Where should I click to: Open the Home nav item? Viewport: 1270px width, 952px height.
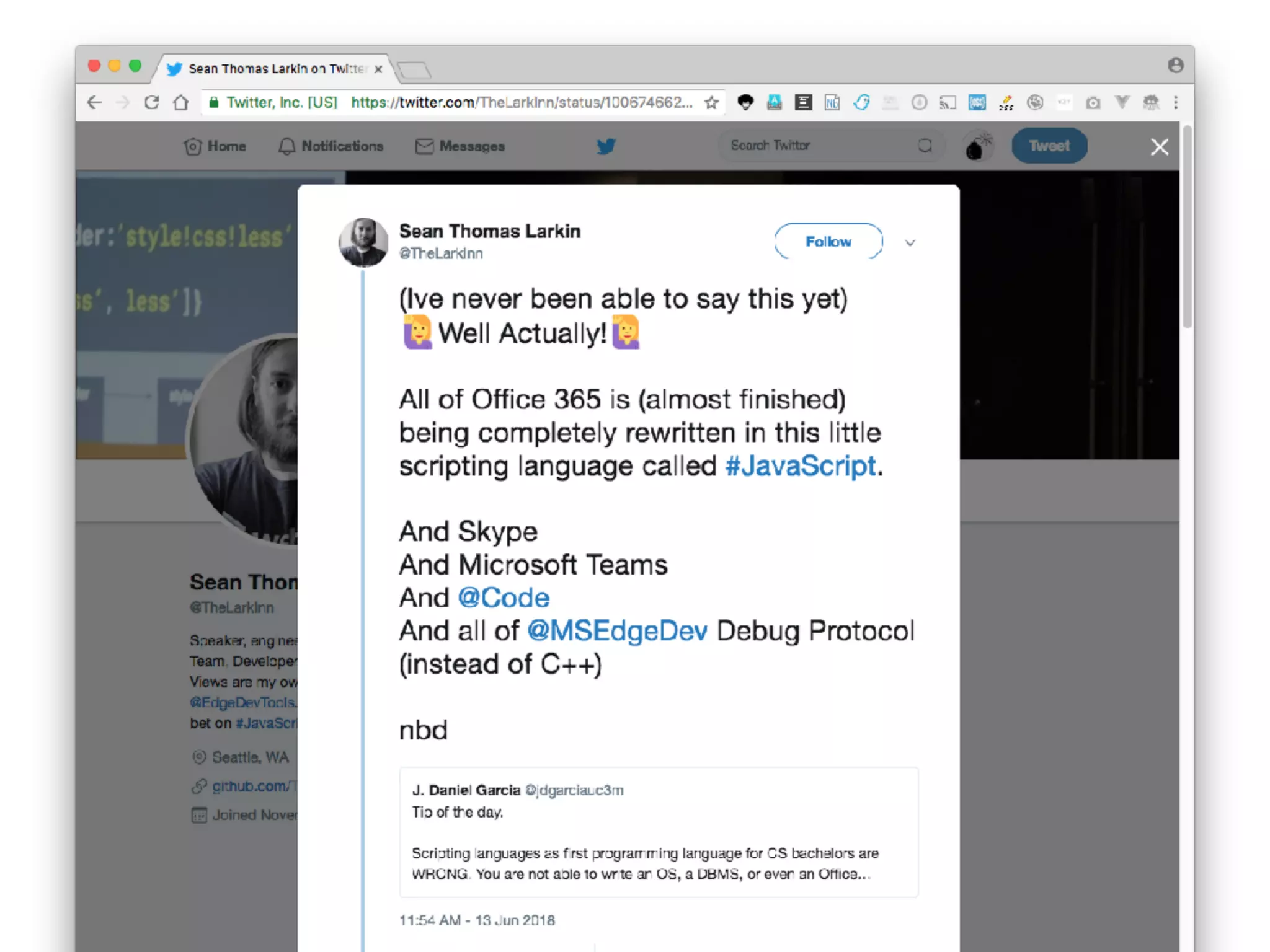215,146
